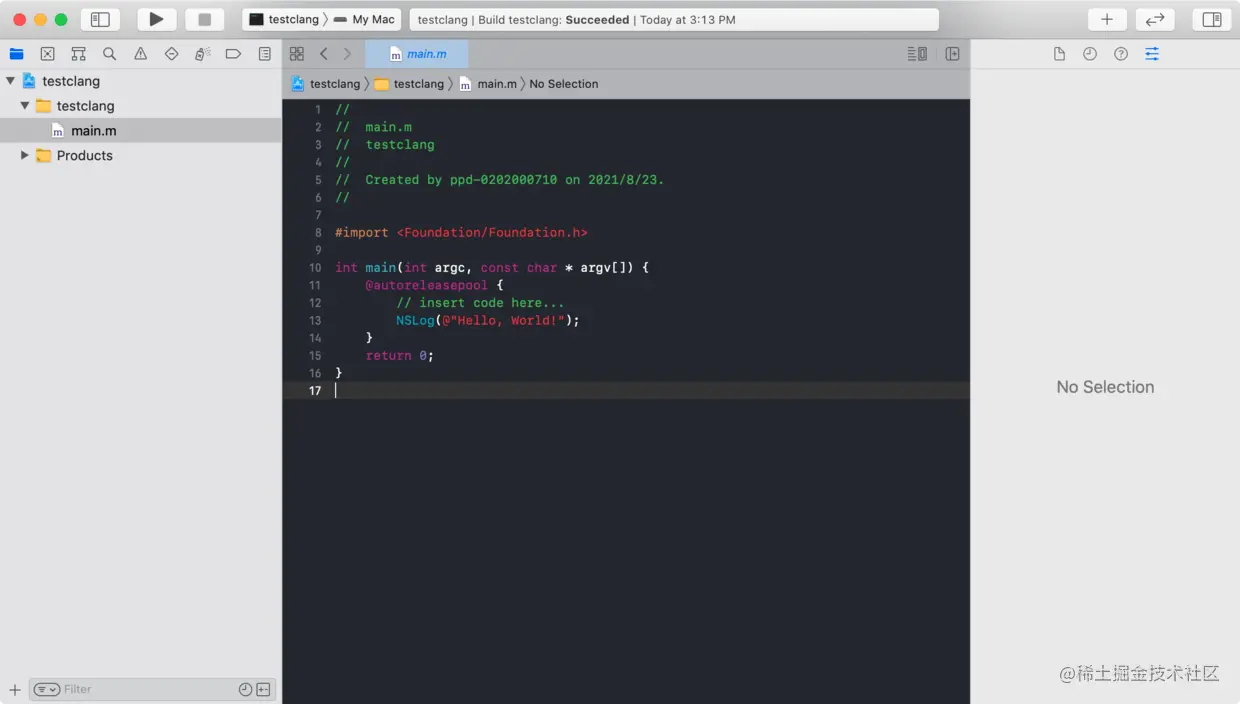Click the @autoreleasepool keyword
Viewport: 1240px width, 704px height.
click(x=426, y=285)
